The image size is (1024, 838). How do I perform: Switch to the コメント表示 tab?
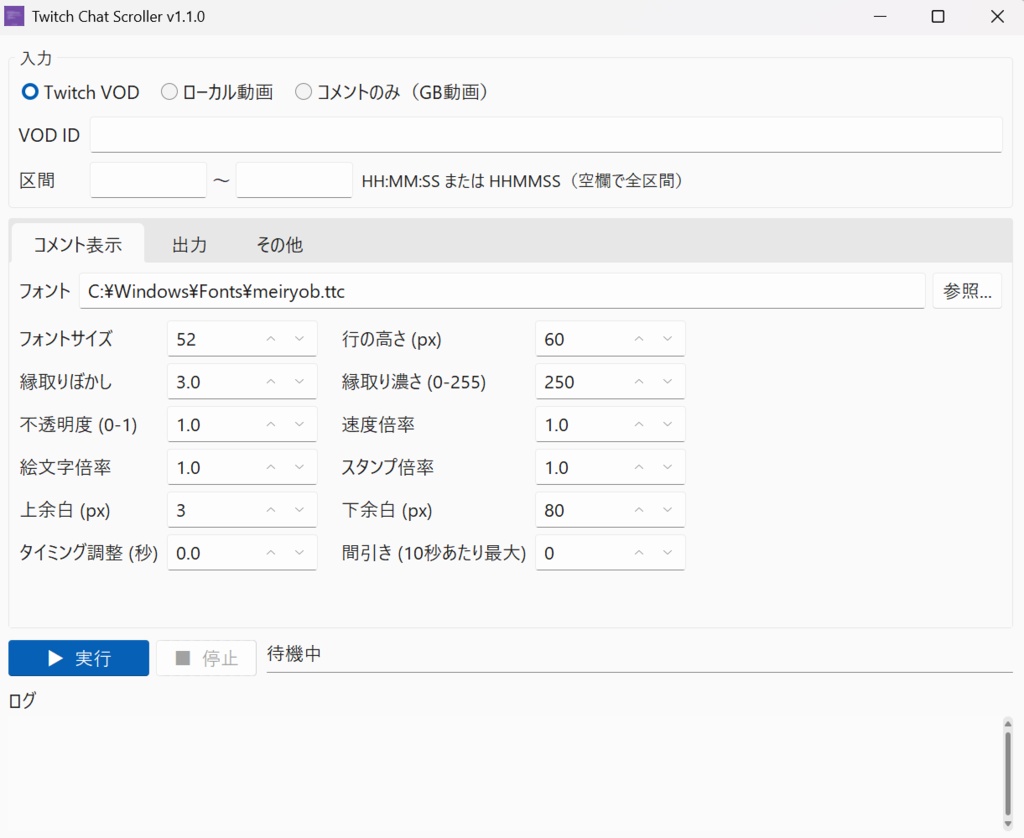(78, 244)
